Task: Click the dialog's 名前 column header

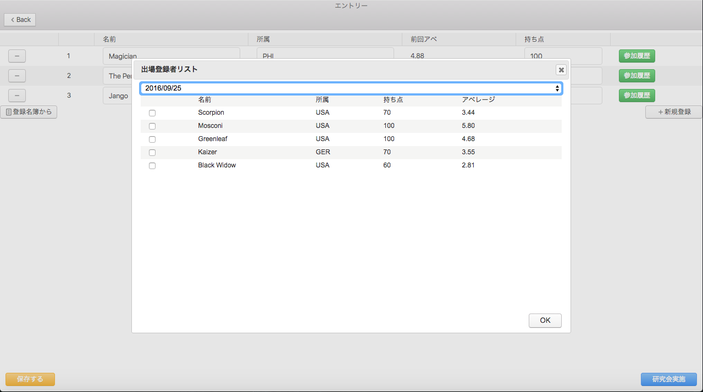Action: (204, 100)
